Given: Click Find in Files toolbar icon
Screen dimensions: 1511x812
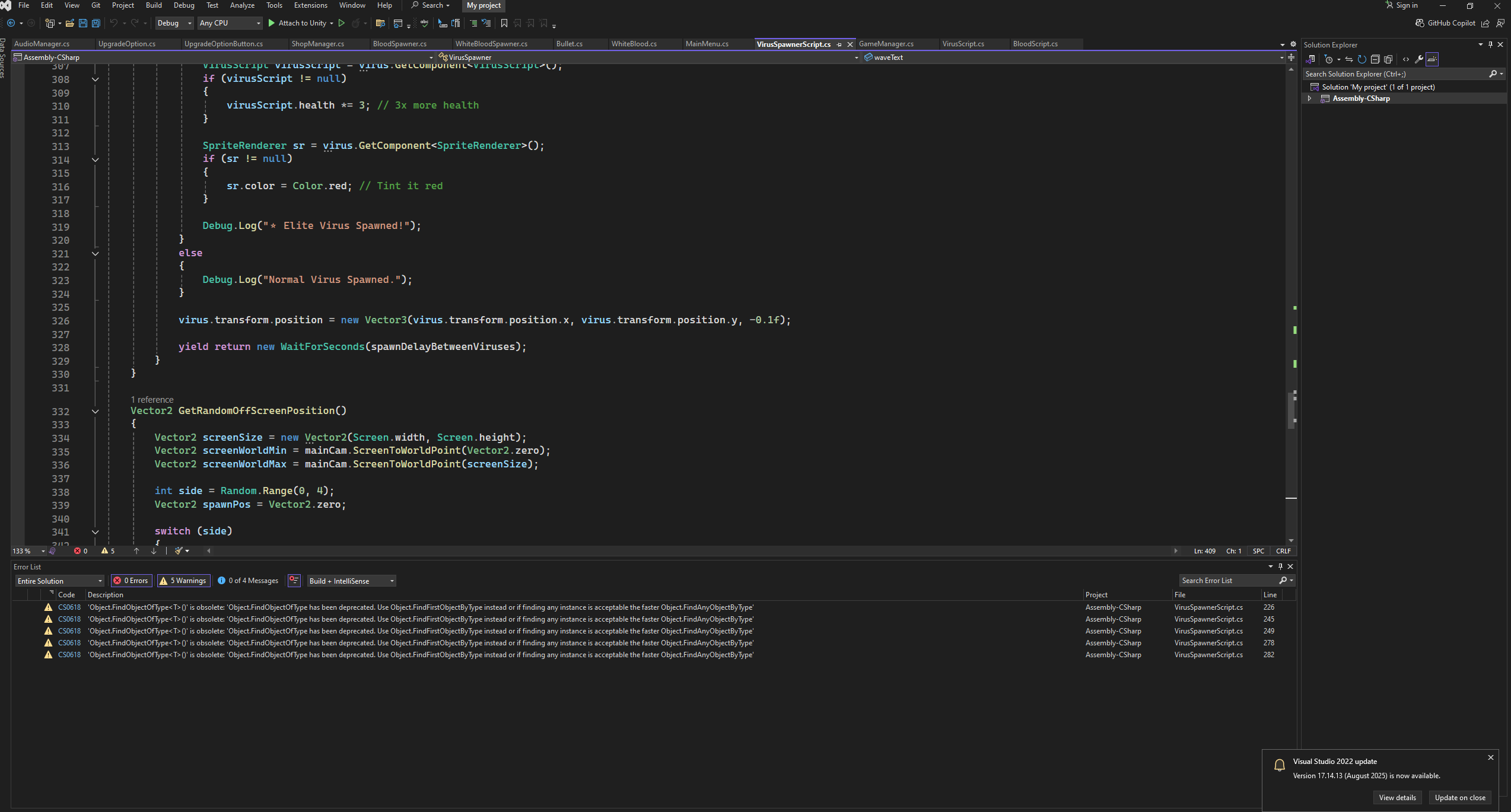Looking at the screenshot, I should tap(380, 23).
